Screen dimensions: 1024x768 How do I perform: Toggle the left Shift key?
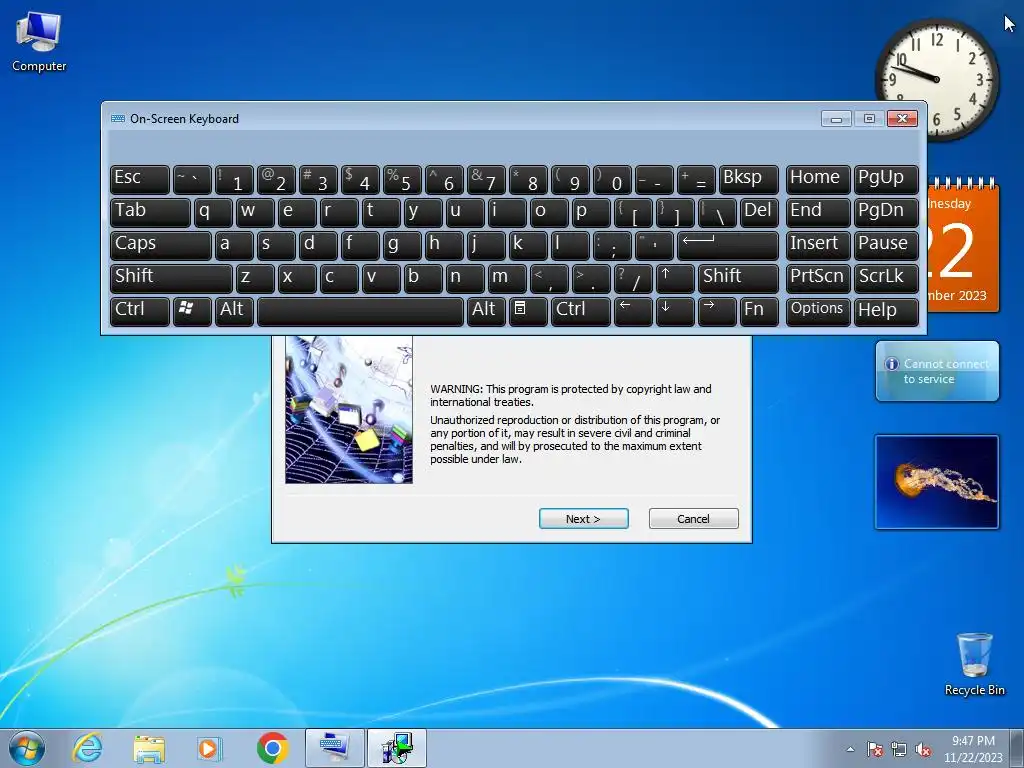[x=171, y=278]
